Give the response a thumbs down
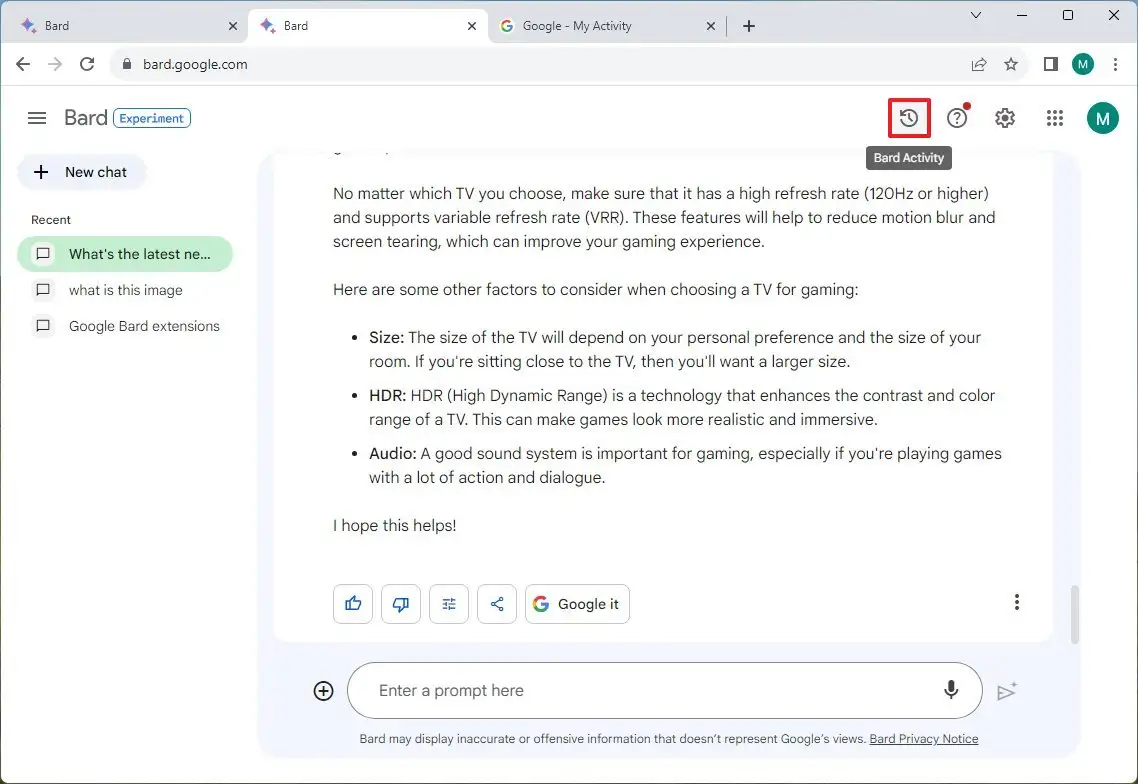 [401, 603]
